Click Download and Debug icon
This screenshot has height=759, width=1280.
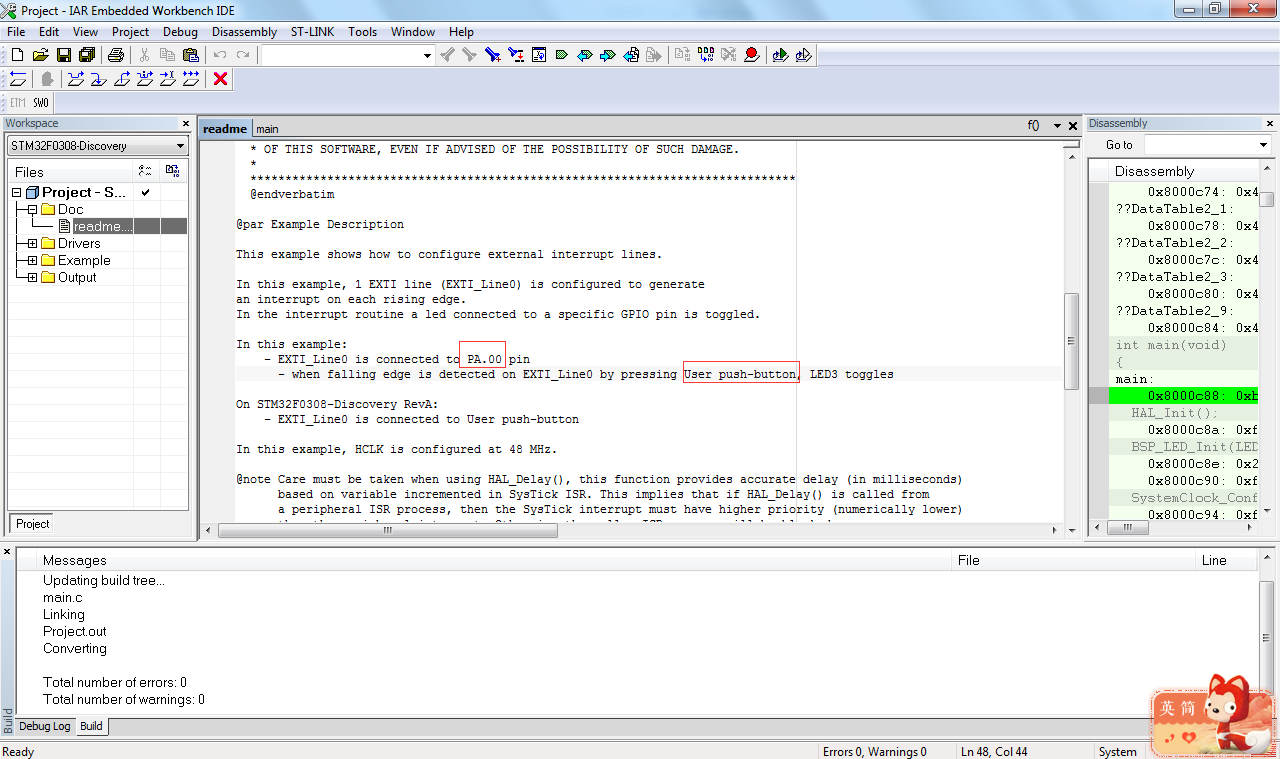point(780,55)
